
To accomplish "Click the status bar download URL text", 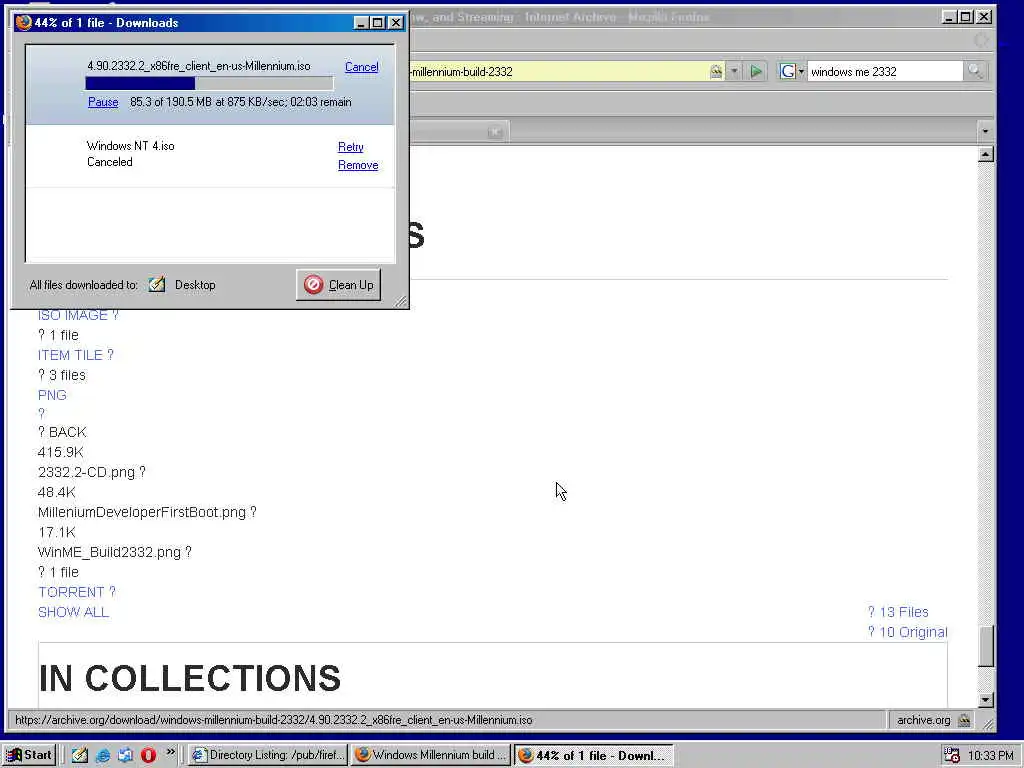I will coord(274,720).
